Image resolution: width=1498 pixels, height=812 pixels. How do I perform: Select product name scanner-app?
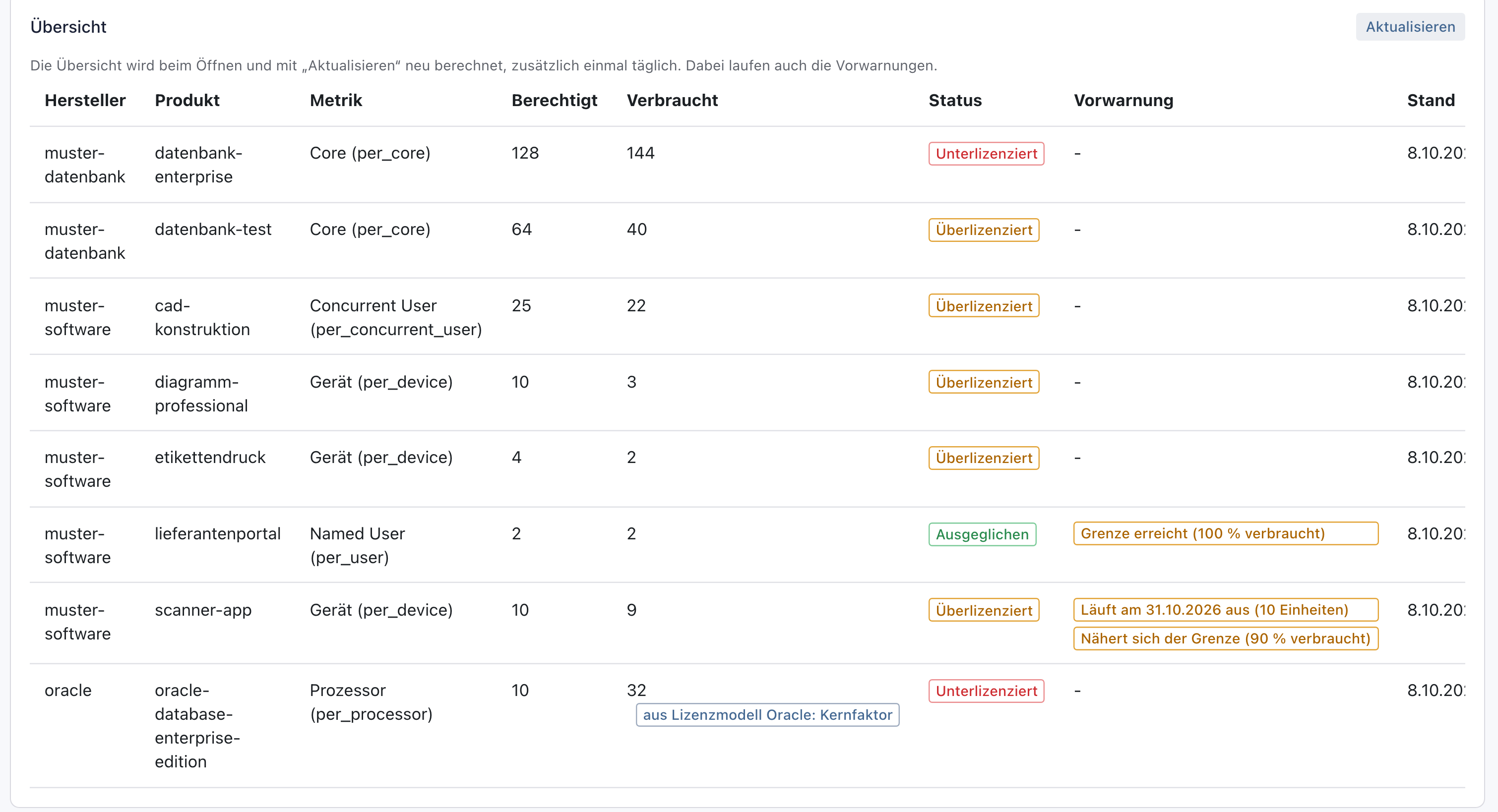[203, 610]
